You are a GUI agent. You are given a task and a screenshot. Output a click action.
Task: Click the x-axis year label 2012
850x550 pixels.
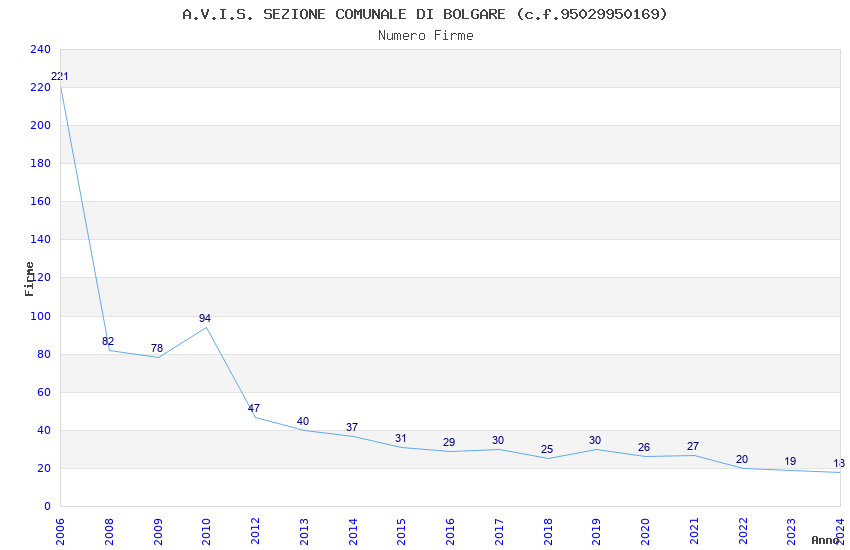(x=255, y=532)
